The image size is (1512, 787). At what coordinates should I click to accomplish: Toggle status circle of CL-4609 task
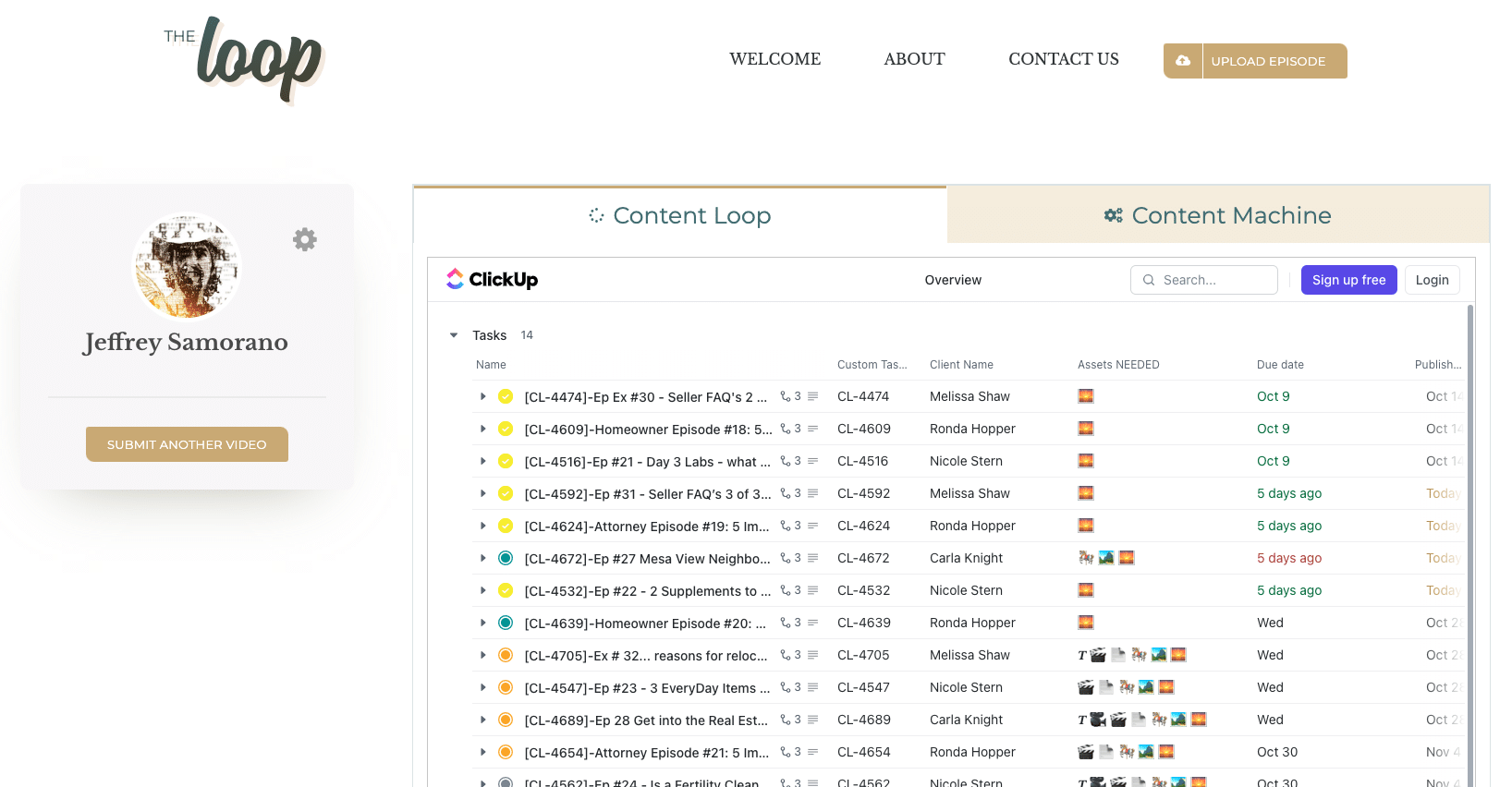coord(506,429)
